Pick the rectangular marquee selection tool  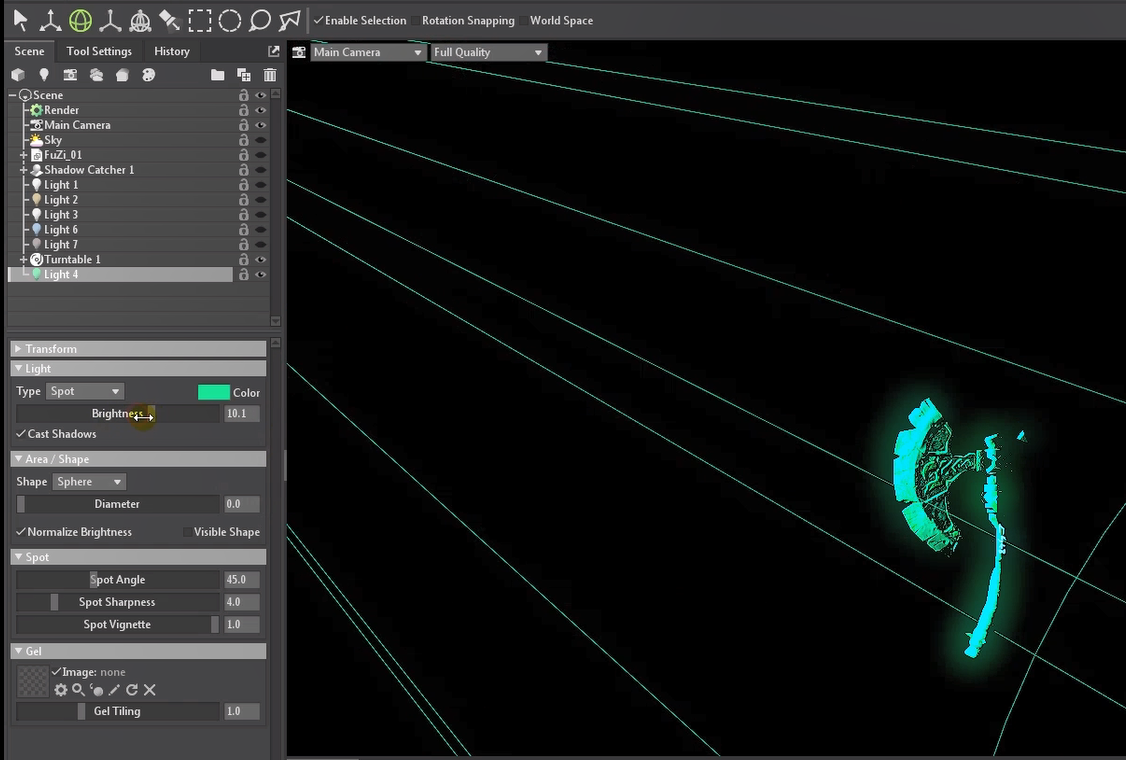pos(200,20)
